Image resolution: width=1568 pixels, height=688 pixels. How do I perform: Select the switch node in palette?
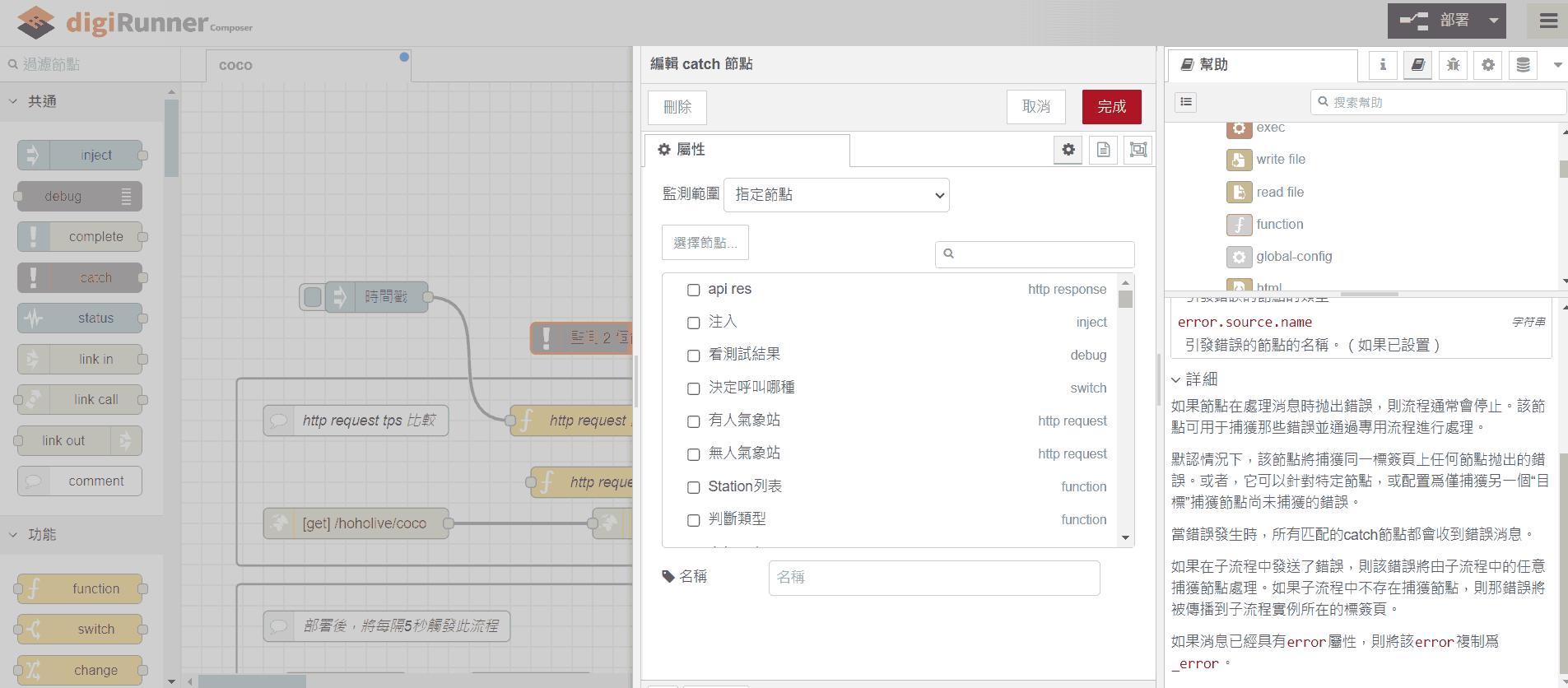(x=80, y=629)
